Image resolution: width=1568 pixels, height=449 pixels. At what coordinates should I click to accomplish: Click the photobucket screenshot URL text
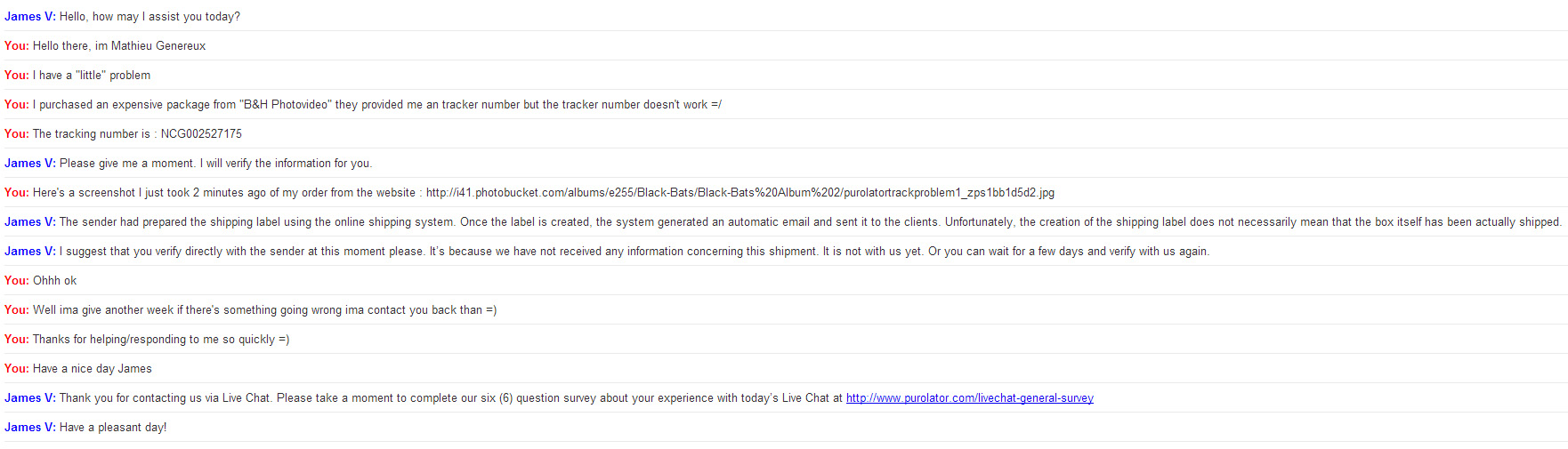pyautogui.click(x=740, y=193)
